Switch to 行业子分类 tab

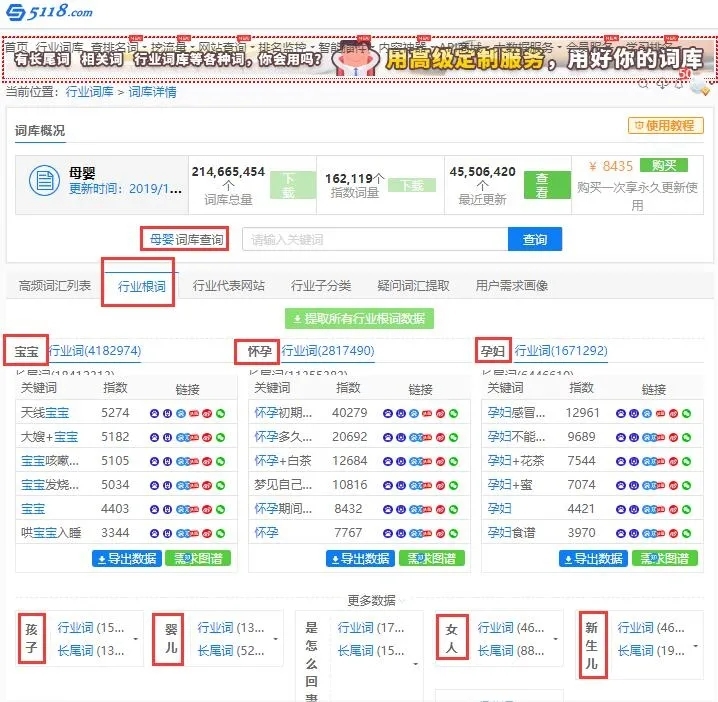pos(321,286)
